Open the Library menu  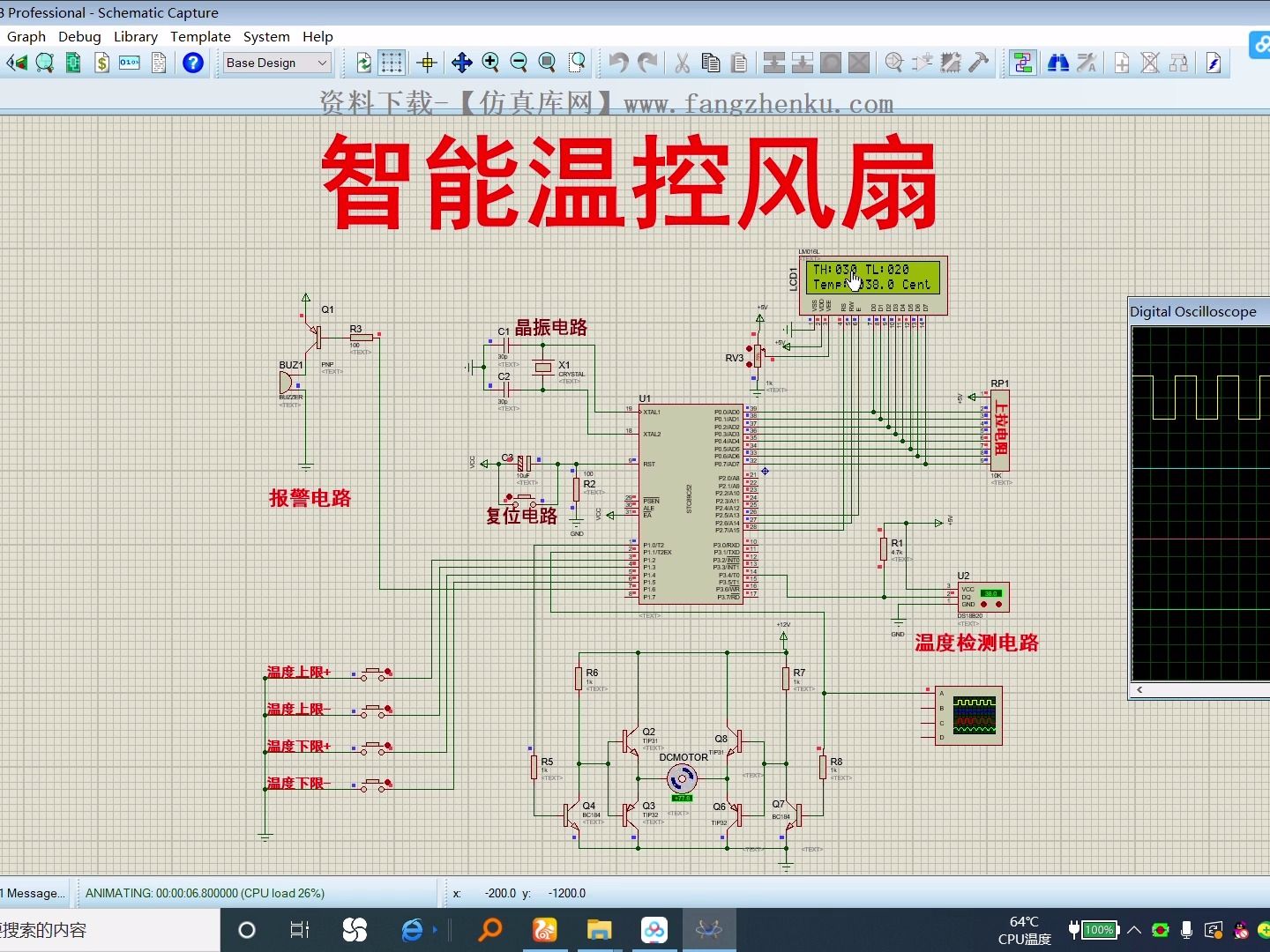coord(135,36)
